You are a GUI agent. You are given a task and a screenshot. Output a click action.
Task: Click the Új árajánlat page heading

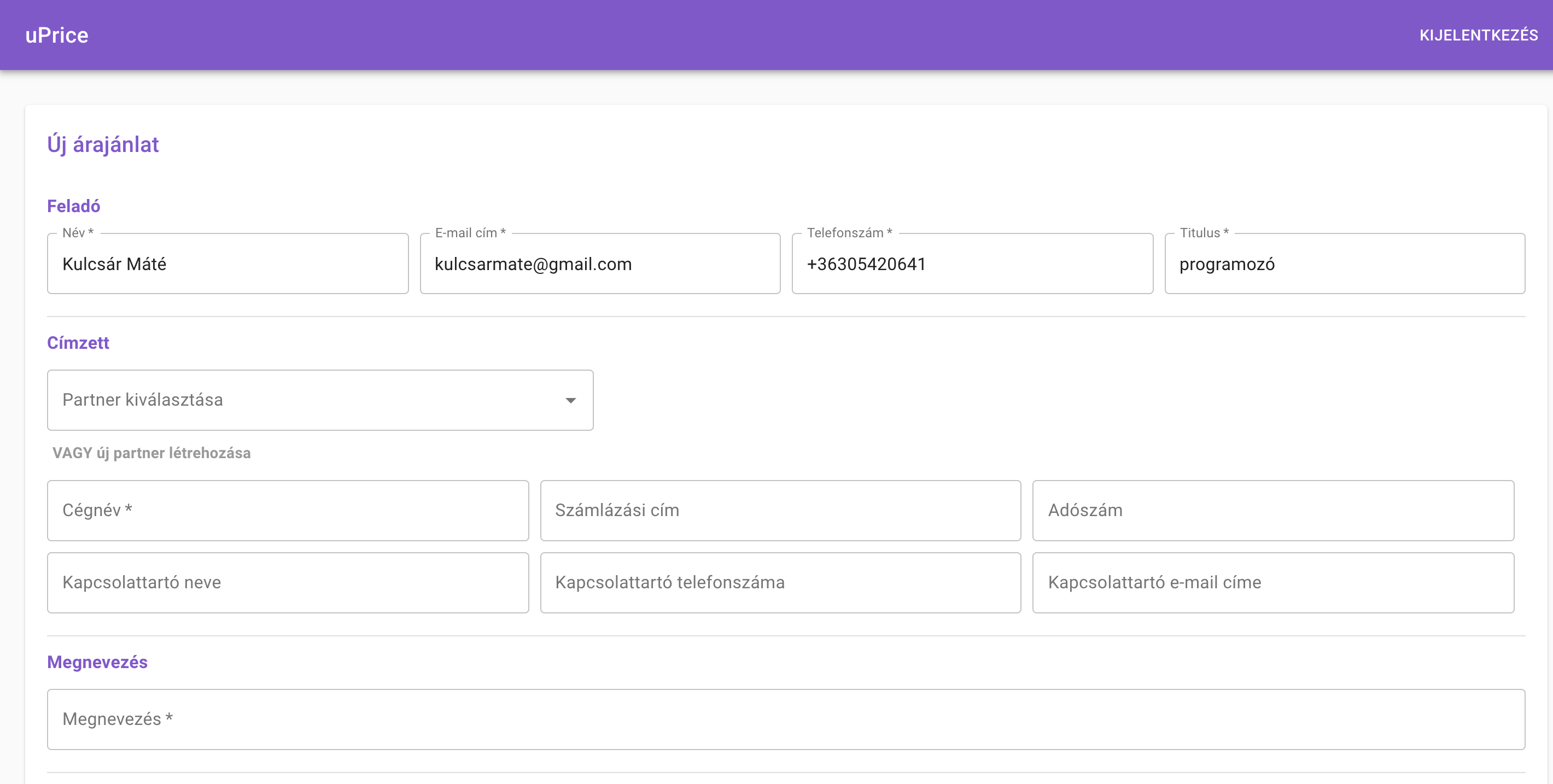point(103,145)
